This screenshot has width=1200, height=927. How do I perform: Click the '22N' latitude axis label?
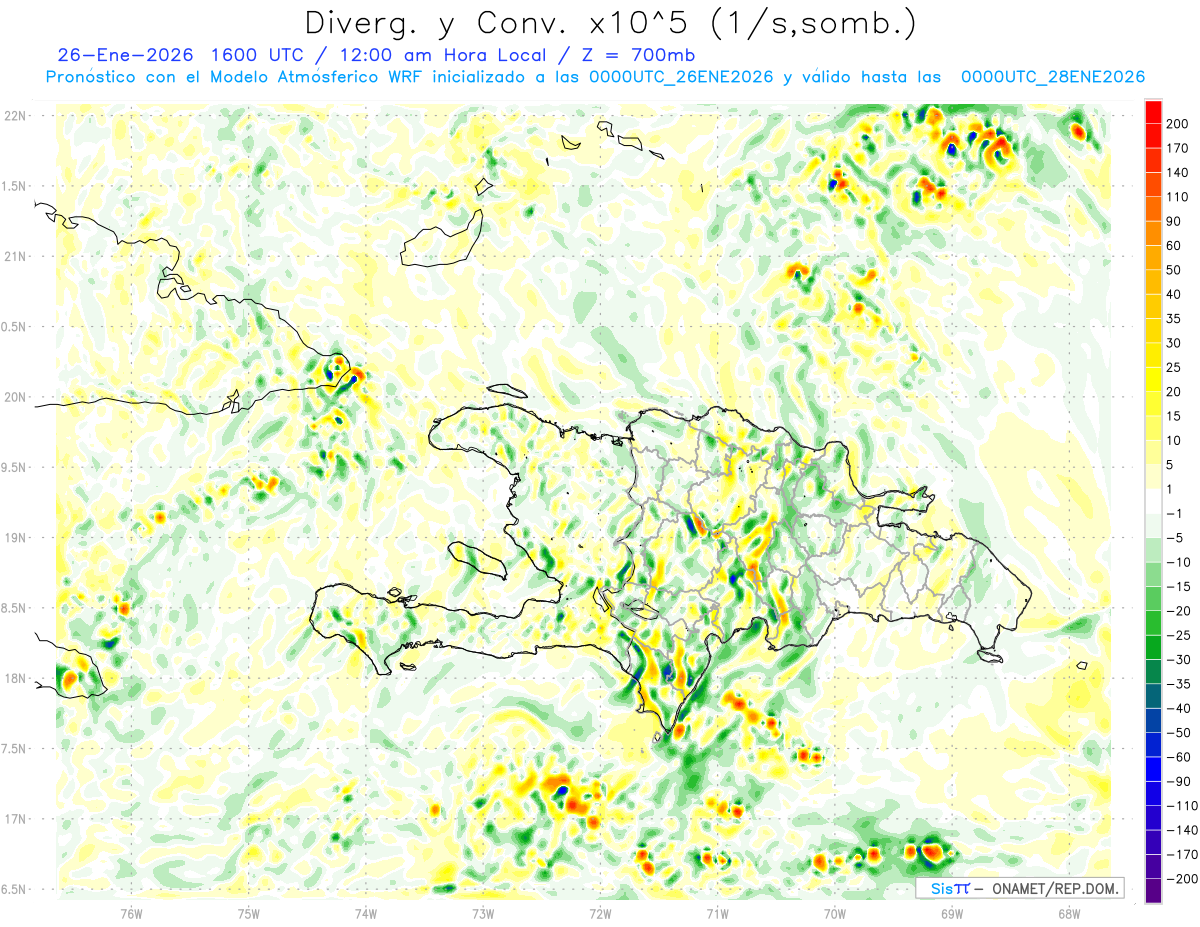(15, 115)
